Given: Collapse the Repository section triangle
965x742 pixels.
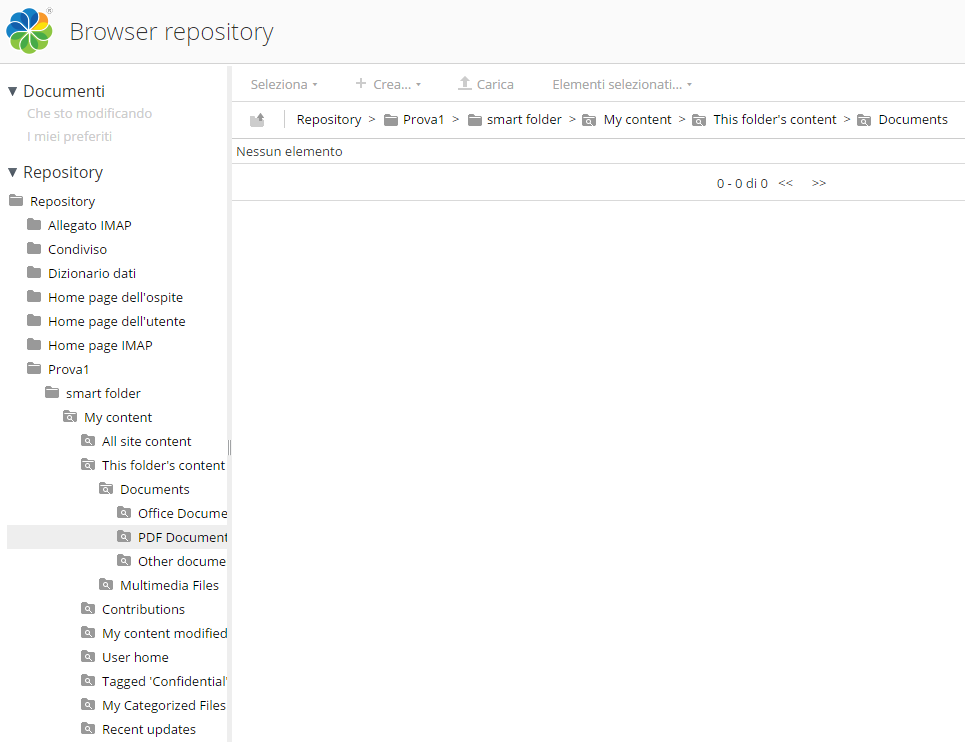Looking at the screenshot, I should (x=12, y=173).
